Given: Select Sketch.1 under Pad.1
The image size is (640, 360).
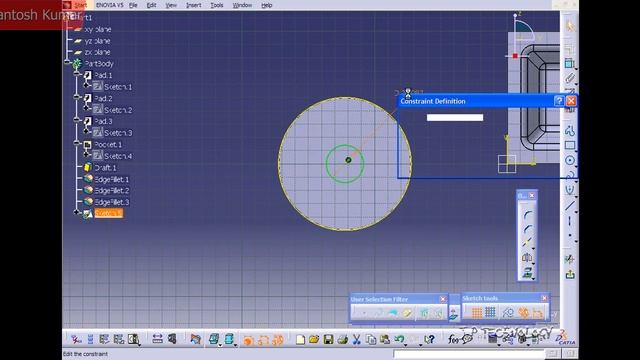Looking at the screenshot, I should click(118, 87).
